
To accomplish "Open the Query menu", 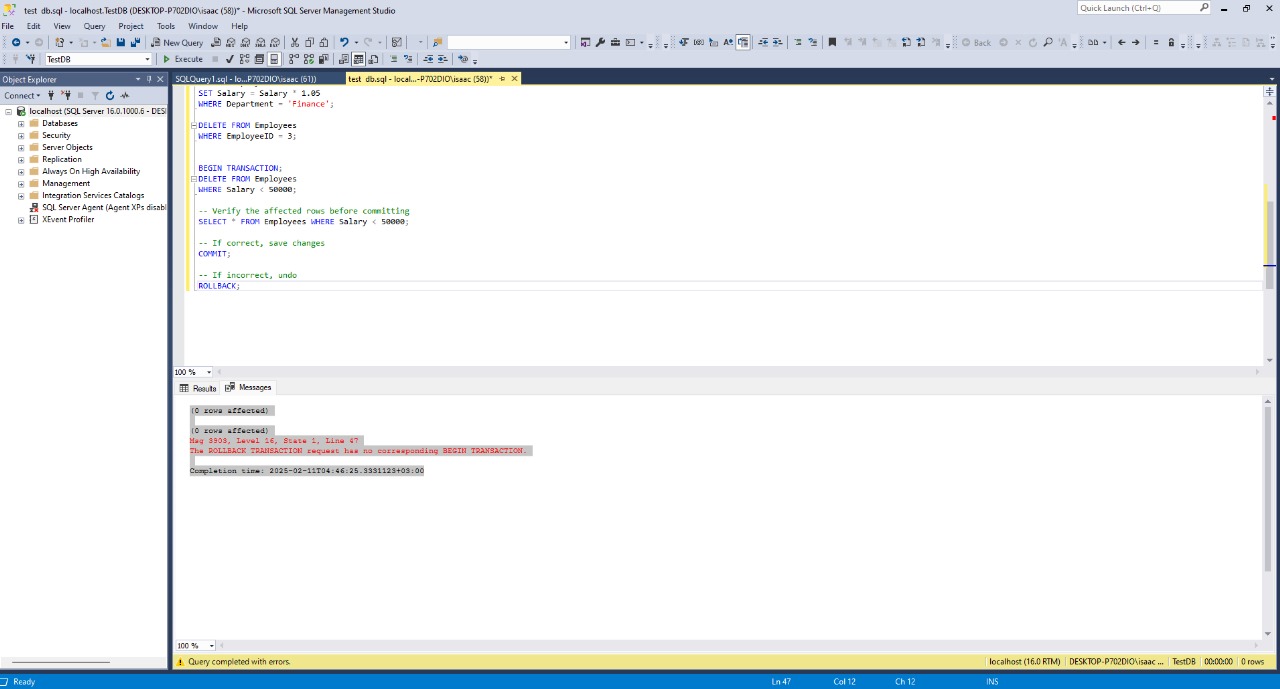I will (94, 26).
